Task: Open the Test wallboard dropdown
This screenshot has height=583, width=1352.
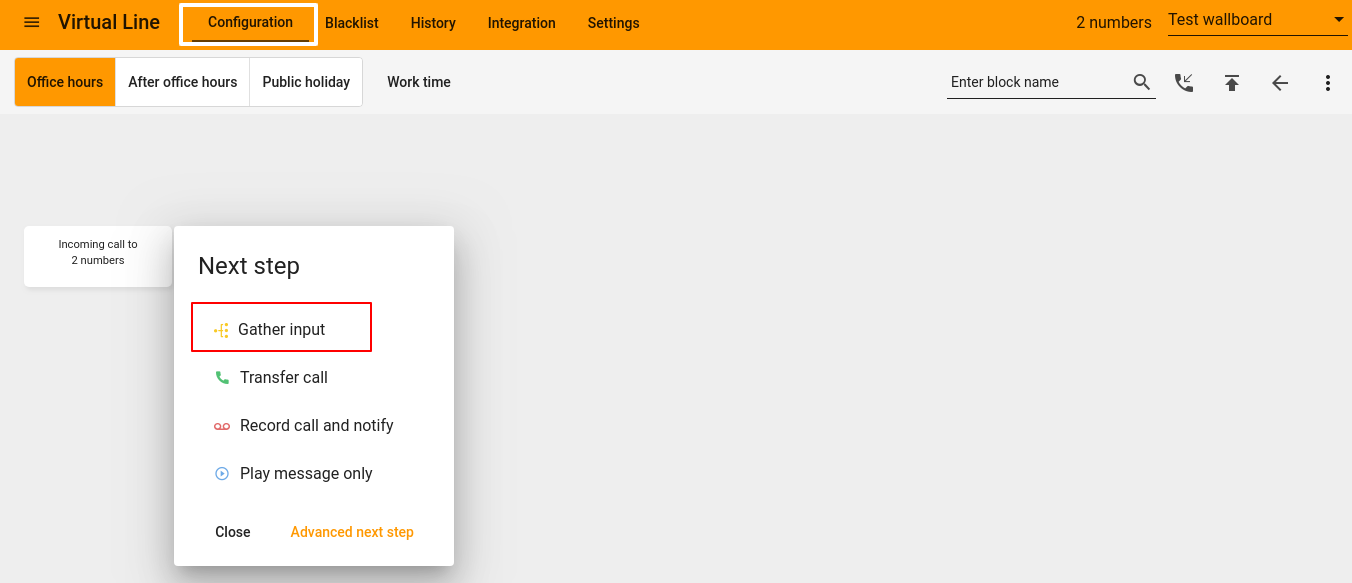Action: (1257, 21)
